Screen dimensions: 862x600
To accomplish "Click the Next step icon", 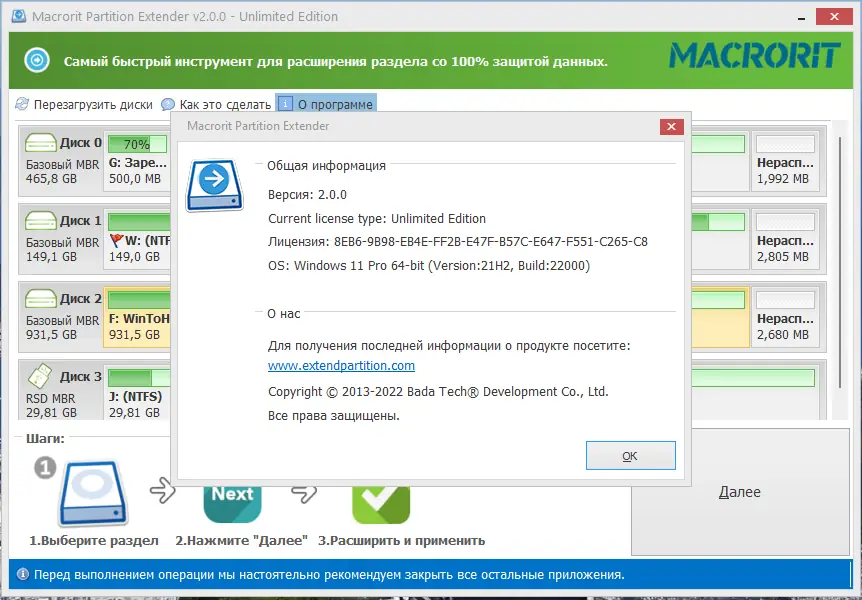I will pyautogui.click(x=233, y=504).
